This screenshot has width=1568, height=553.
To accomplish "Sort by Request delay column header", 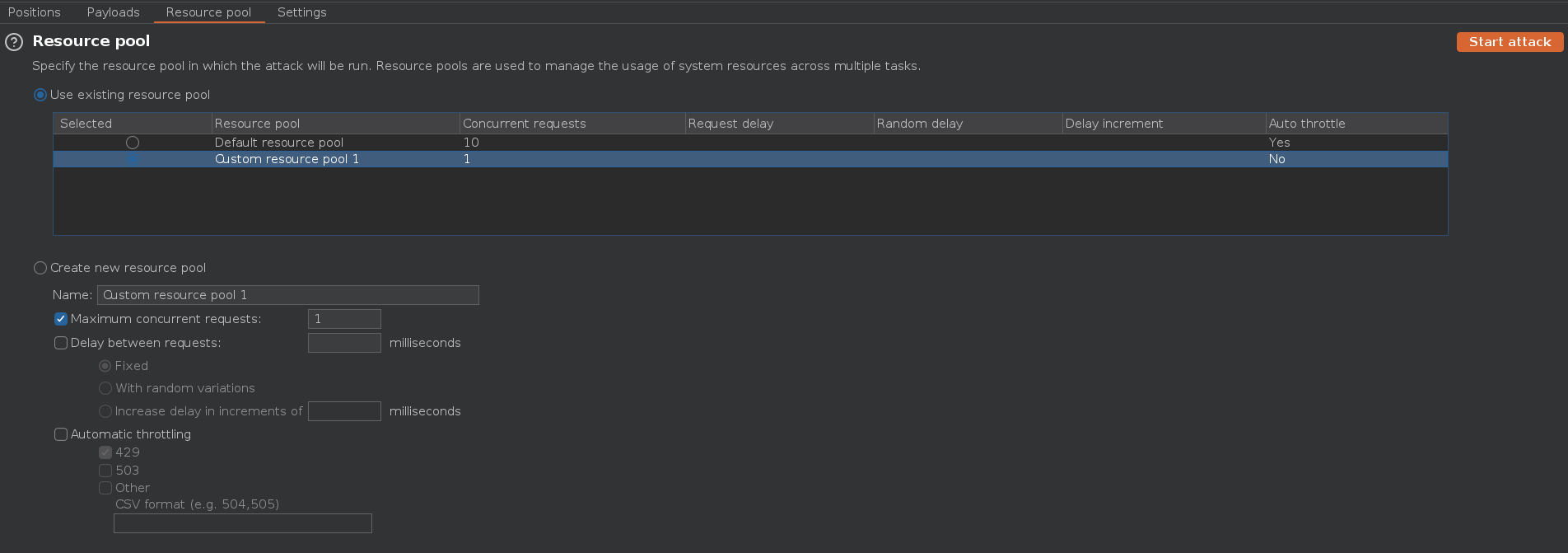I will (779, 124).
